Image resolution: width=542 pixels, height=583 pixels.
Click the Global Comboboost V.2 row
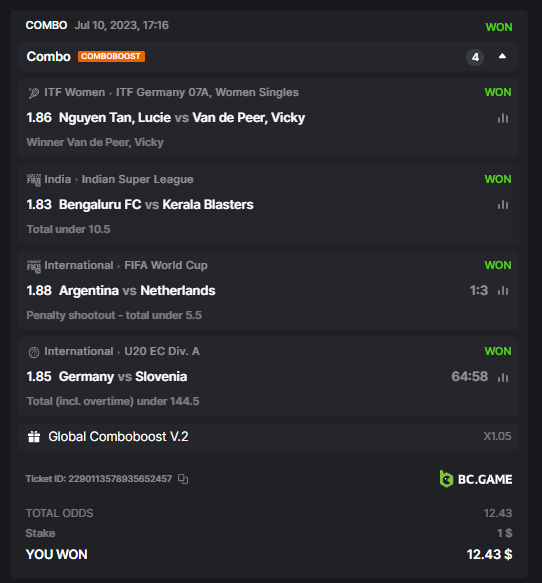[268, 437]
